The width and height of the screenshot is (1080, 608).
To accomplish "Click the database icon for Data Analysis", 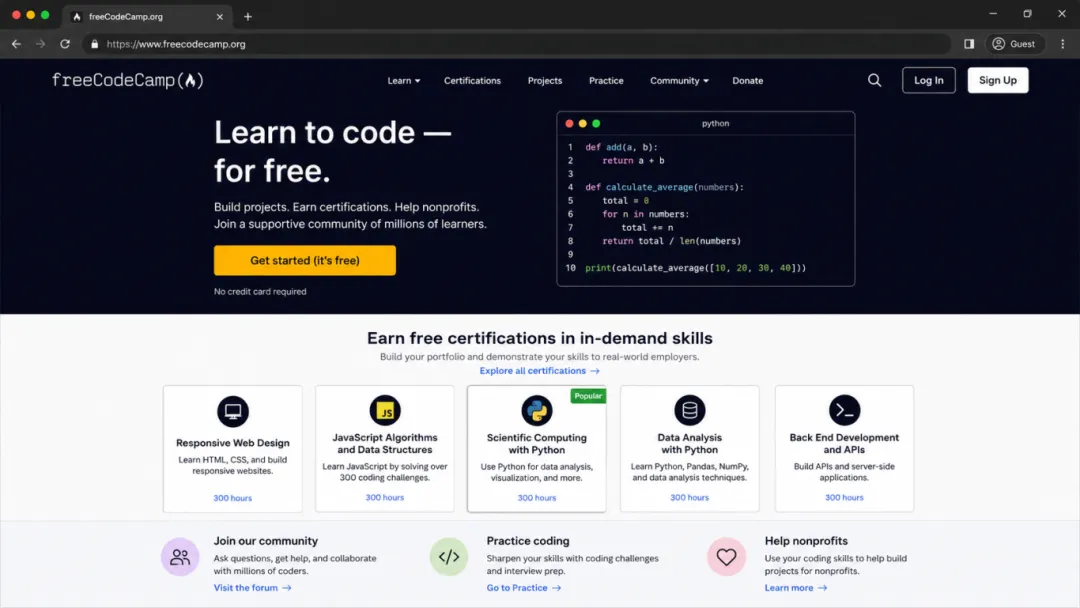I will 689,410.
